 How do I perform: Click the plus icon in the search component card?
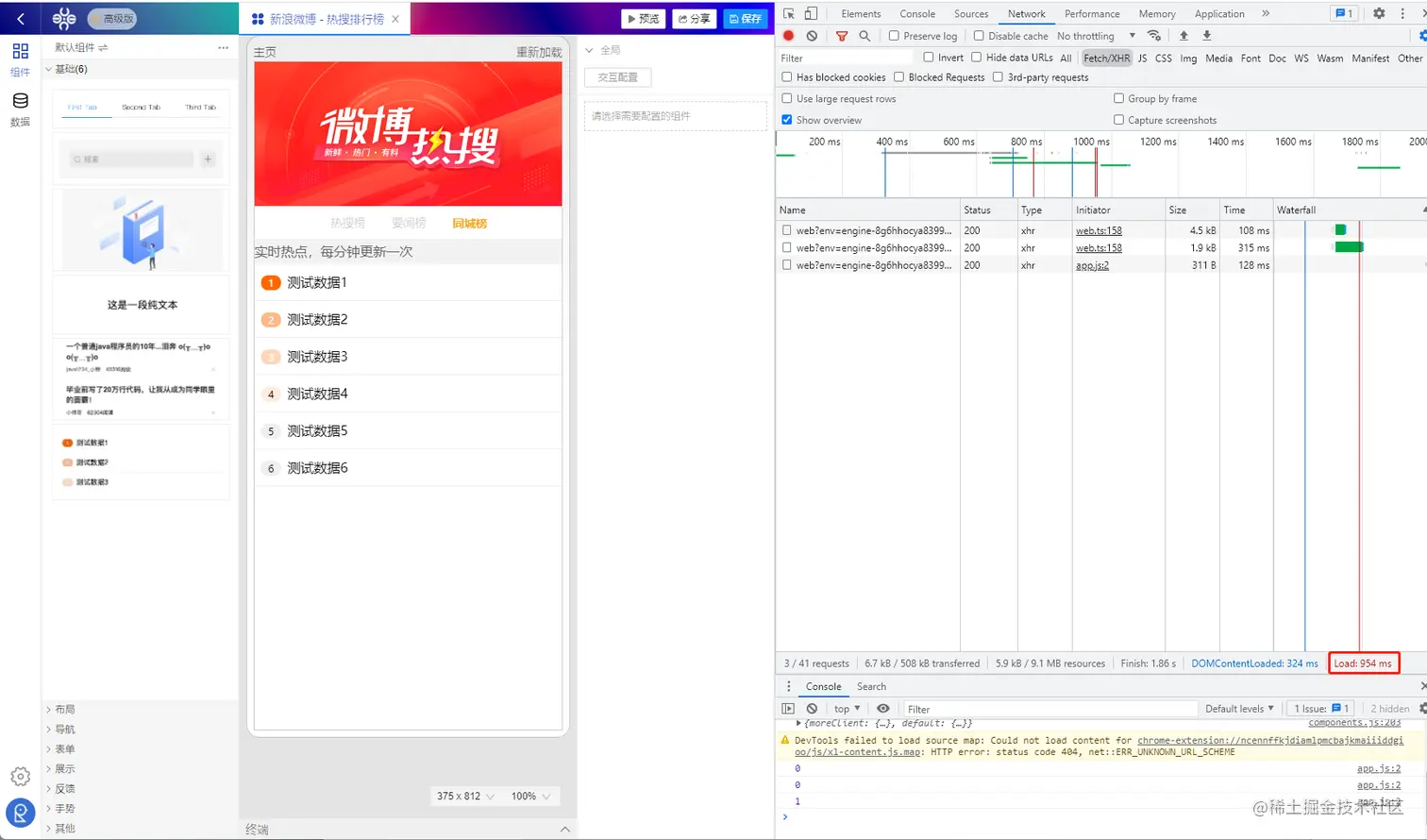point(208,160)
